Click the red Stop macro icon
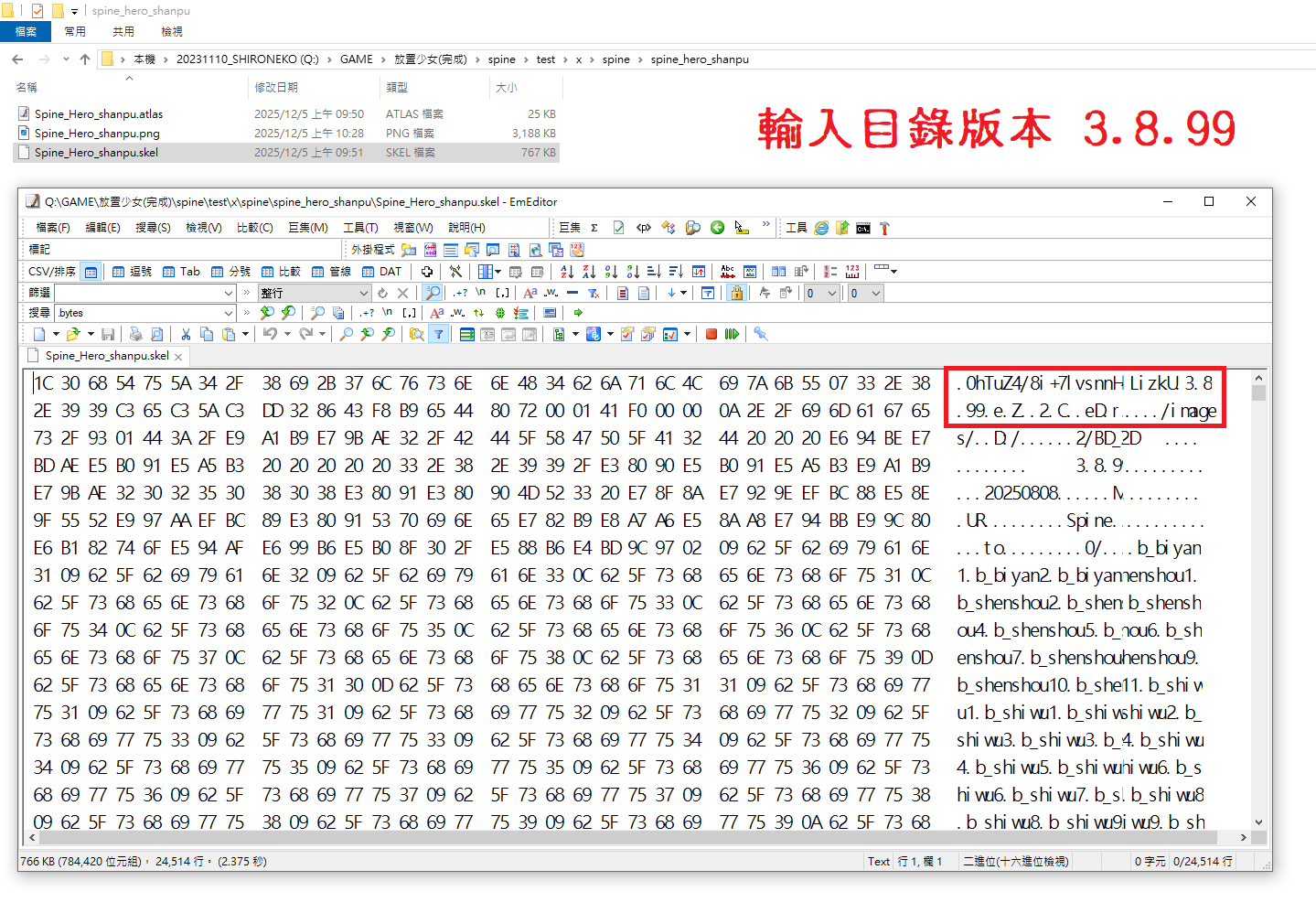 tap(711, 335)
